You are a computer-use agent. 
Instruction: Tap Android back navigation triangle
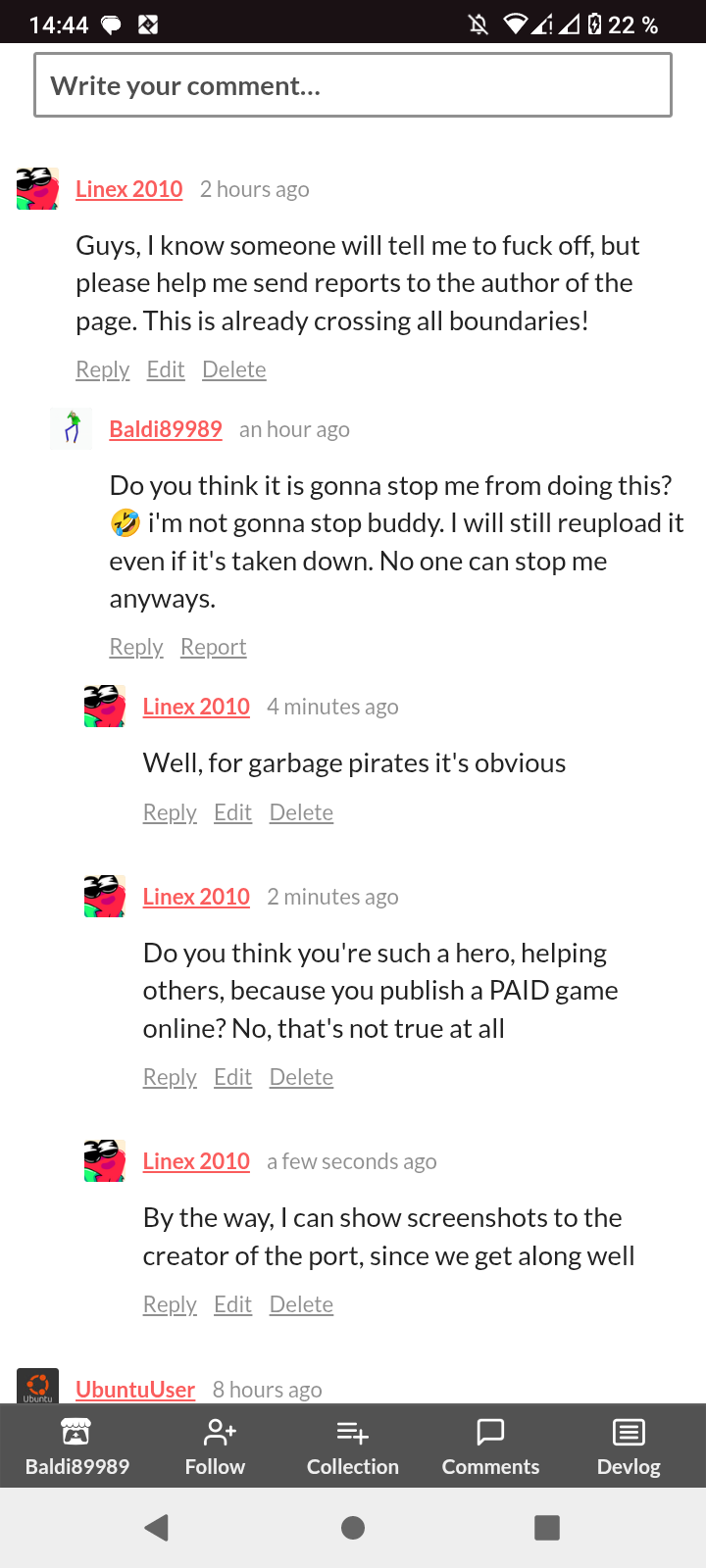[x=157, y=1527]
